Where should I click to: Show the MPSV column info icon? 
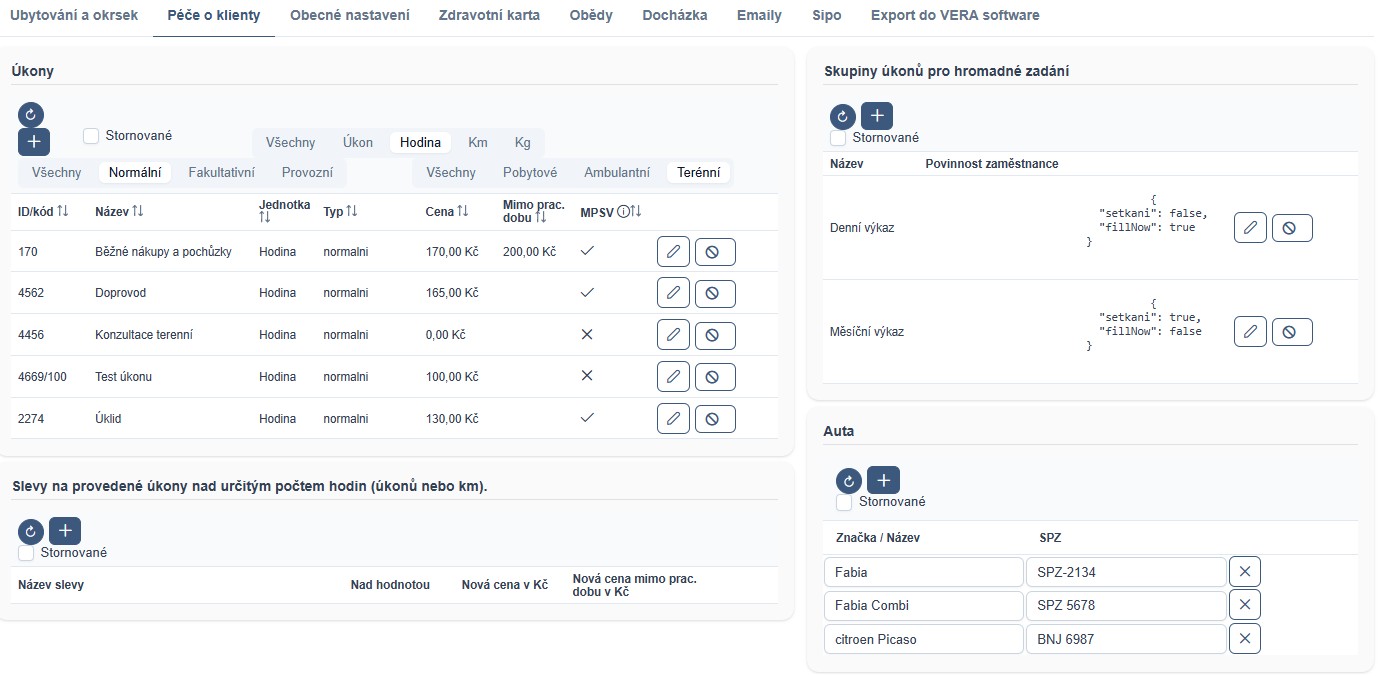(623, 211)
